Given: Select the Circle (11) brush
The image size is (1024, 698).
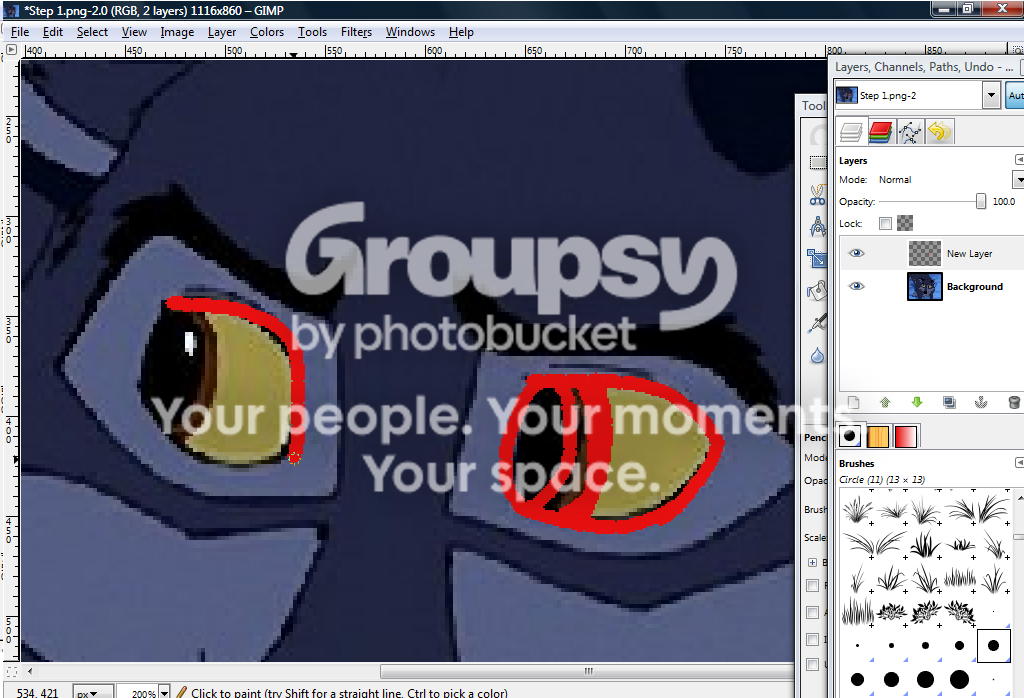Looking at the screenshot, I should coord(993,646).
